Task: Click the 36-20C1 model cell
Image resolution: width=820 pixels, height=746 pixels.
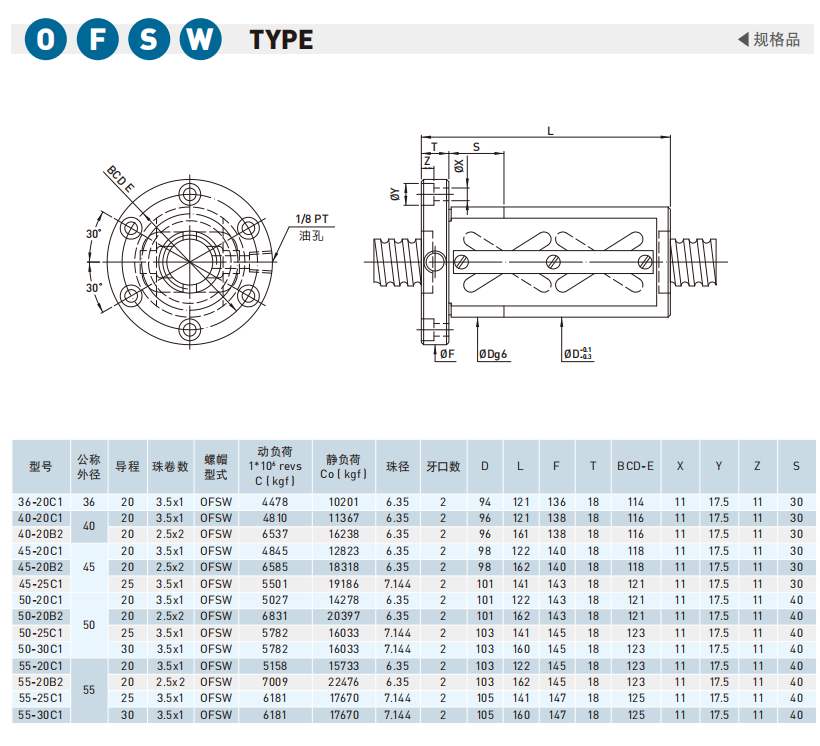Action: tap(40, 502)
